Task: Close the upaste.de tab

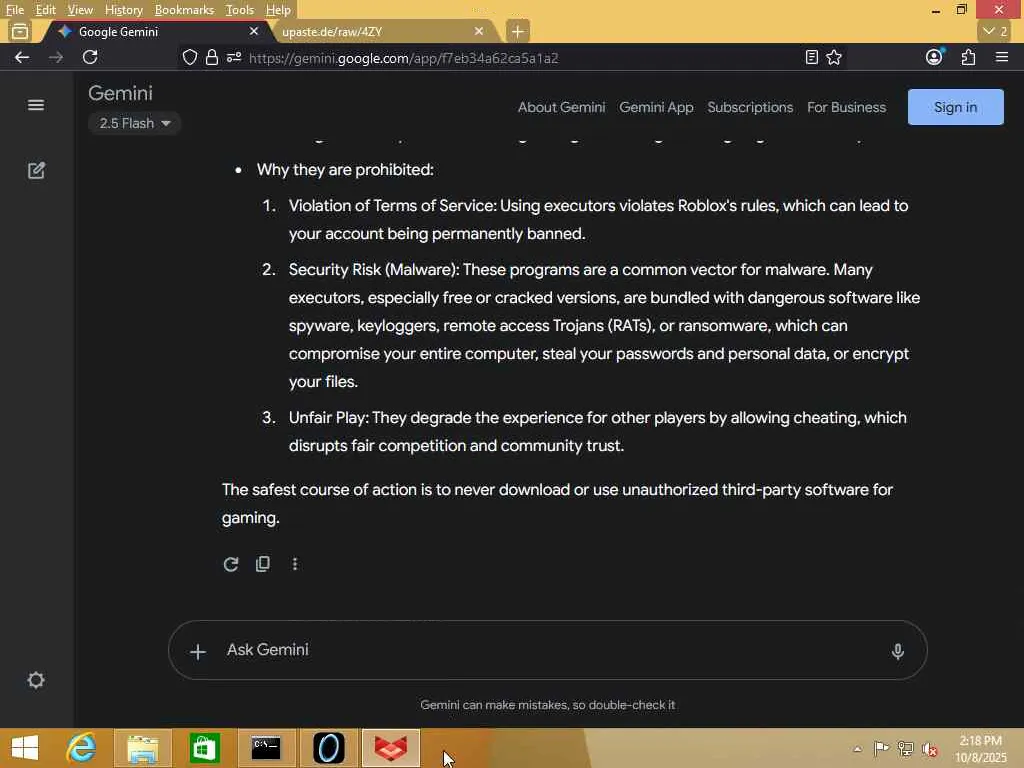Action: click(479, 31)
